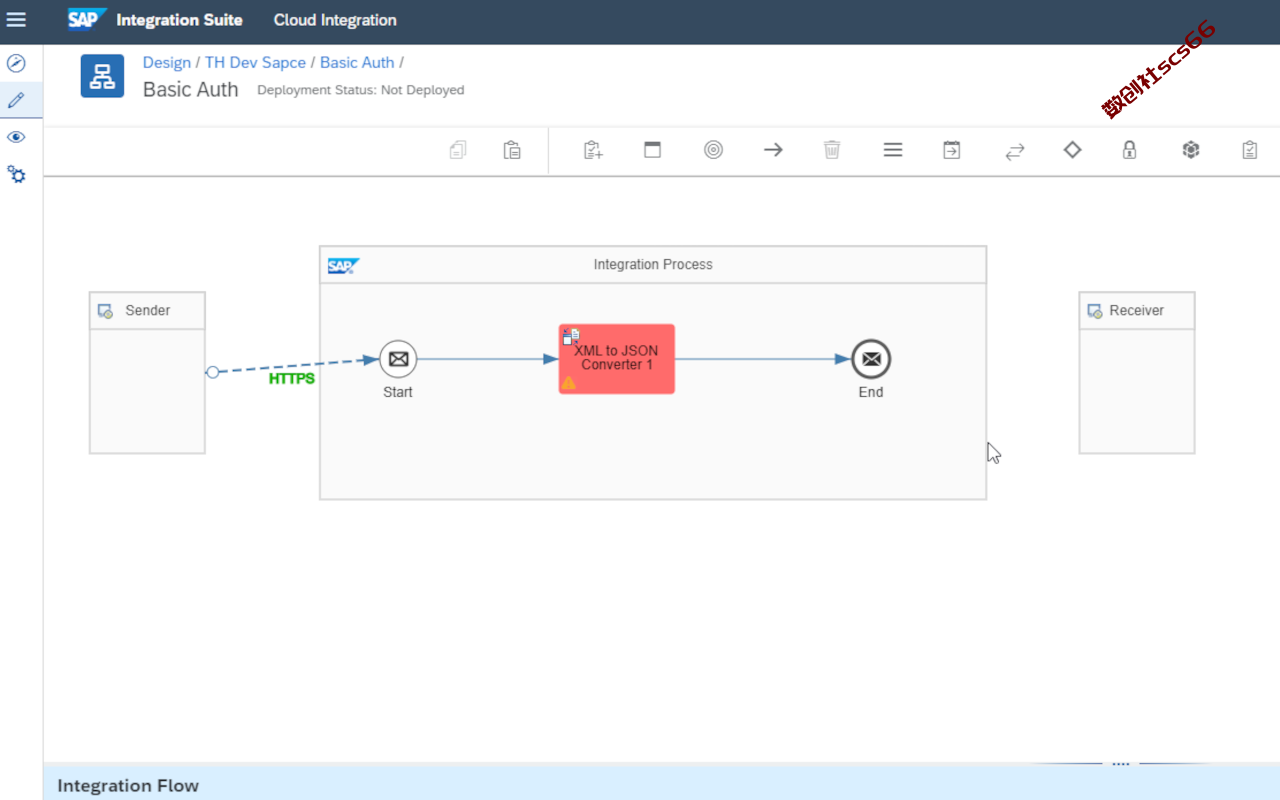Select the Integration Process header
This screenshot has height=800, width=1280.
pos(653,265)
